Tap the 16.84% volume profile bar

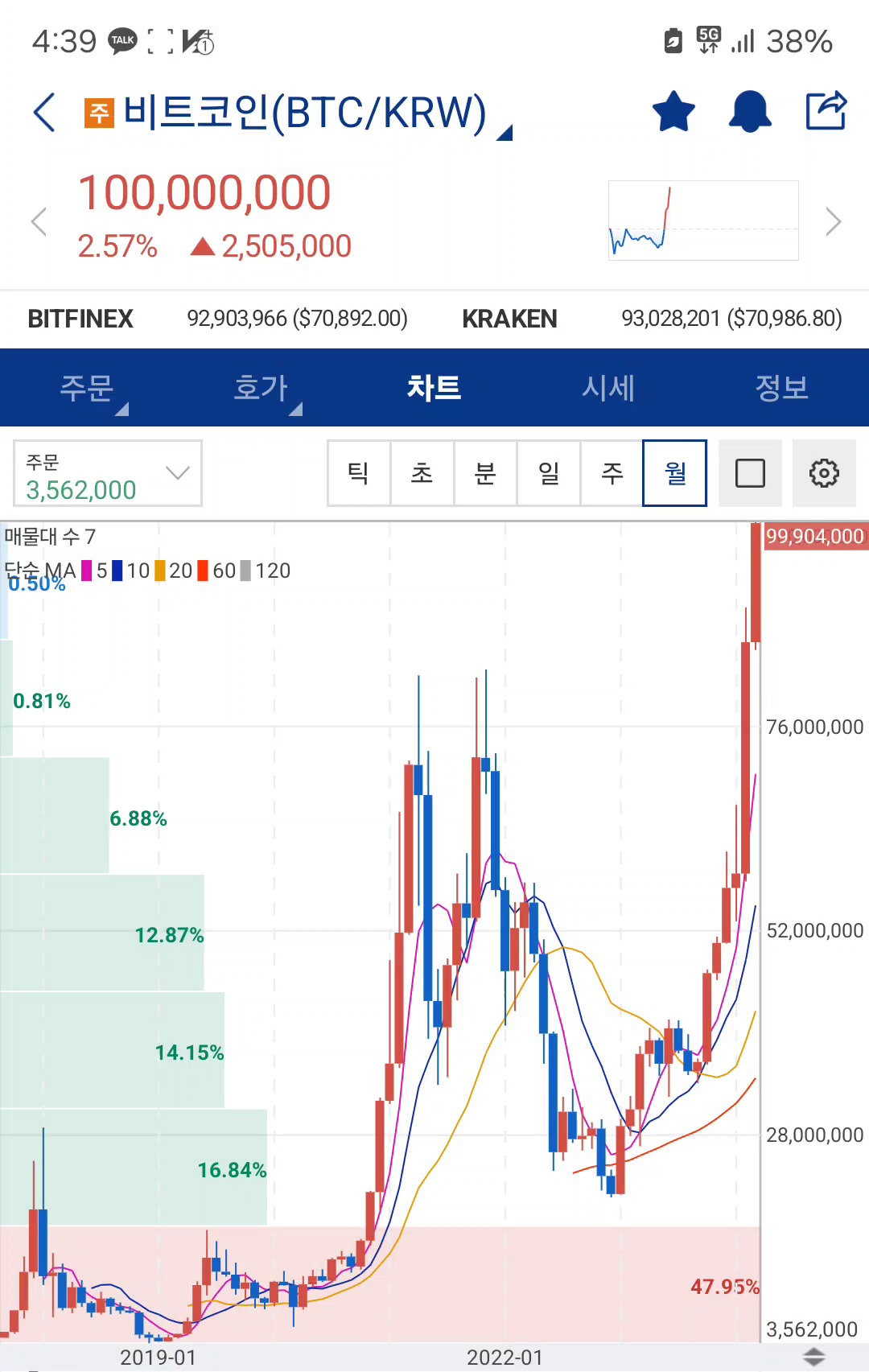tap(134, 1168)
